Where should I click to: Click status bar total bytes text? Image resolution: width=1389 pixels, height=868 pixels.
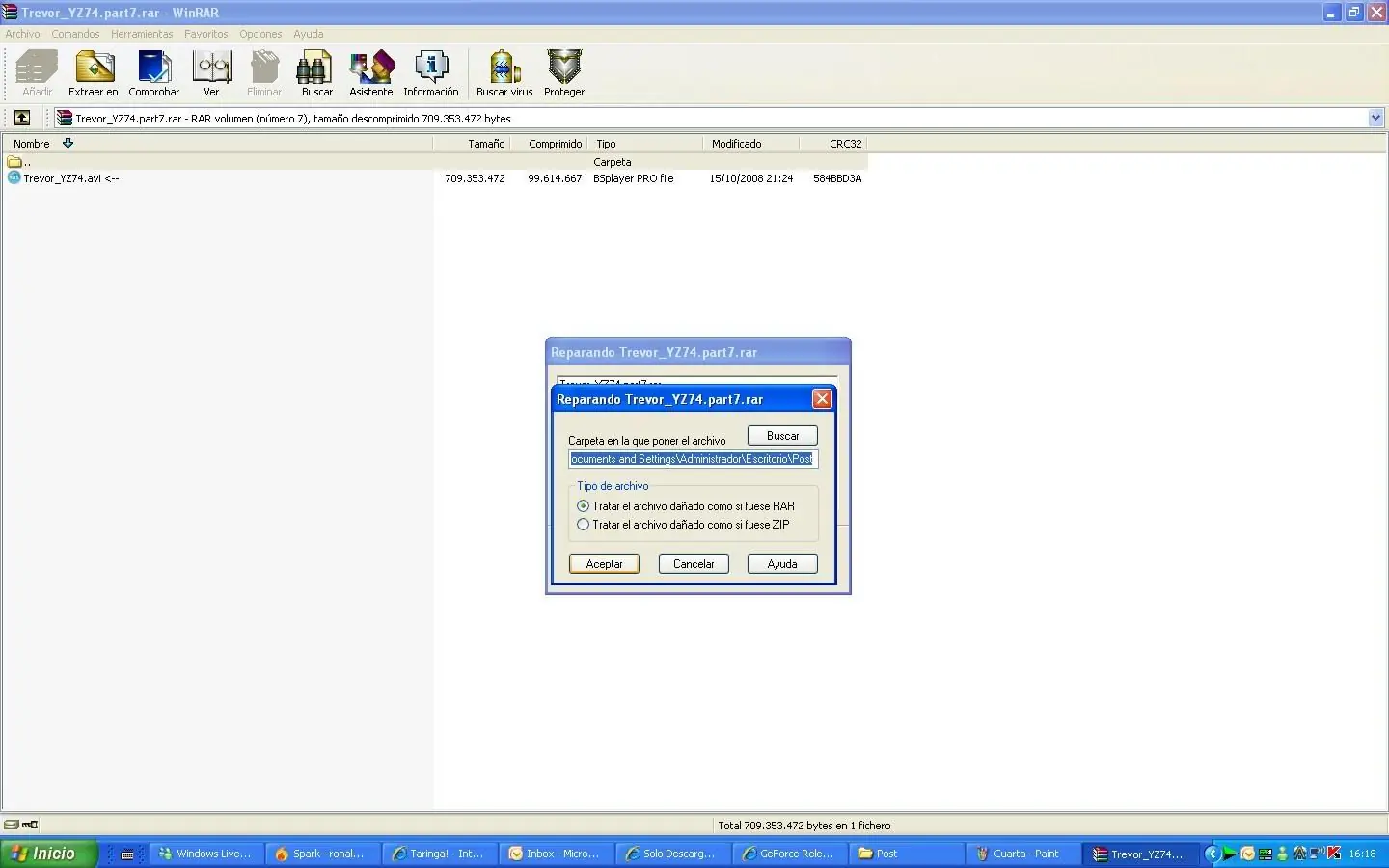click(x=804, y=826)
